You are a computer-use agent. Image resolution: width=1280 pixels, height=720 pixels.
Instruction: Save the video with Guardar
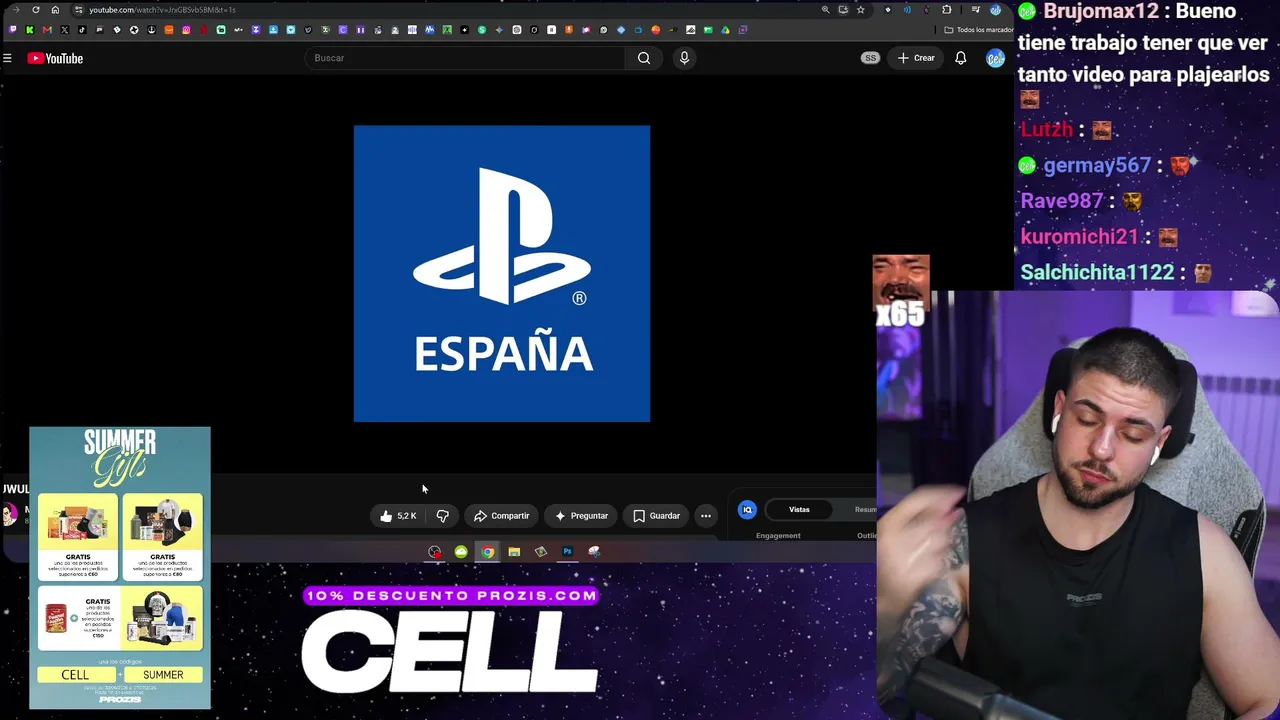(657, 516)
